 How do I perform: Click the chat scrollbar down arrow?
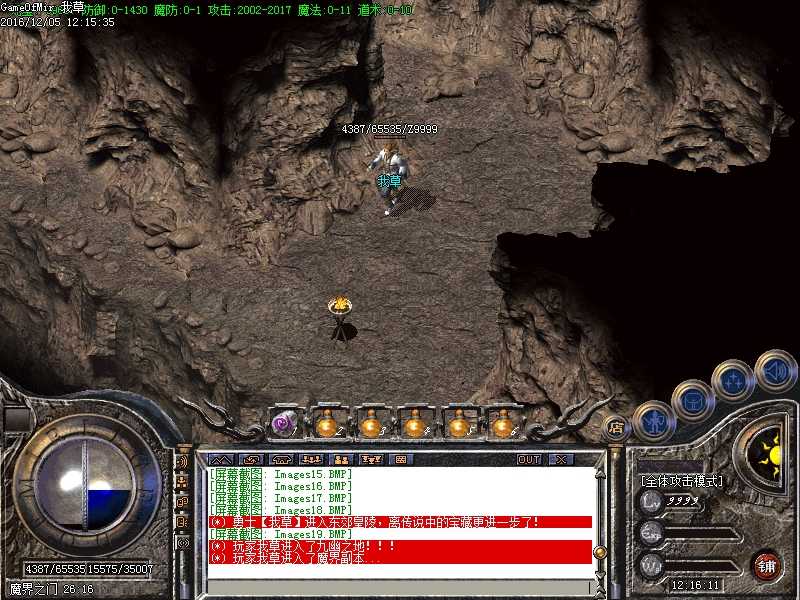[x=601, y=575]
